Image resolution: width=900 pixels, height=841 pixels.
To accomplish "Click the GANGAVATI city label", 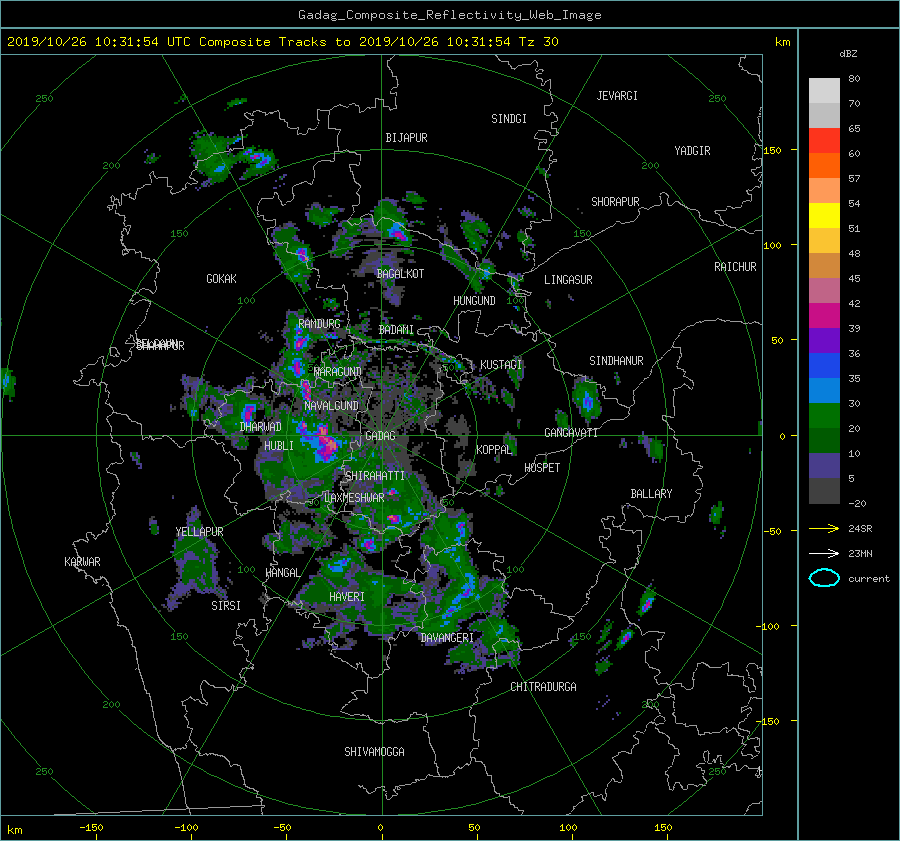I will click(571, 433).
